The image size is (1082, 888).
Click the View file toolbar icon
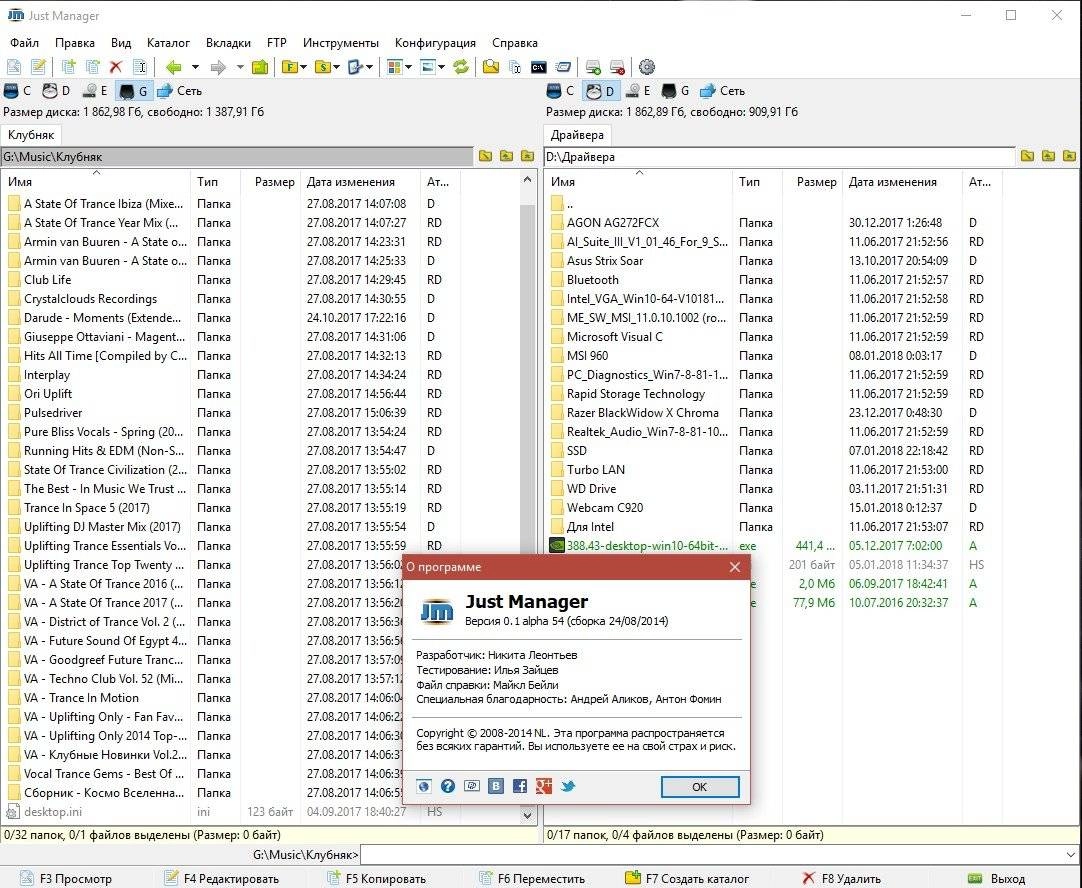tap(14, 67)
